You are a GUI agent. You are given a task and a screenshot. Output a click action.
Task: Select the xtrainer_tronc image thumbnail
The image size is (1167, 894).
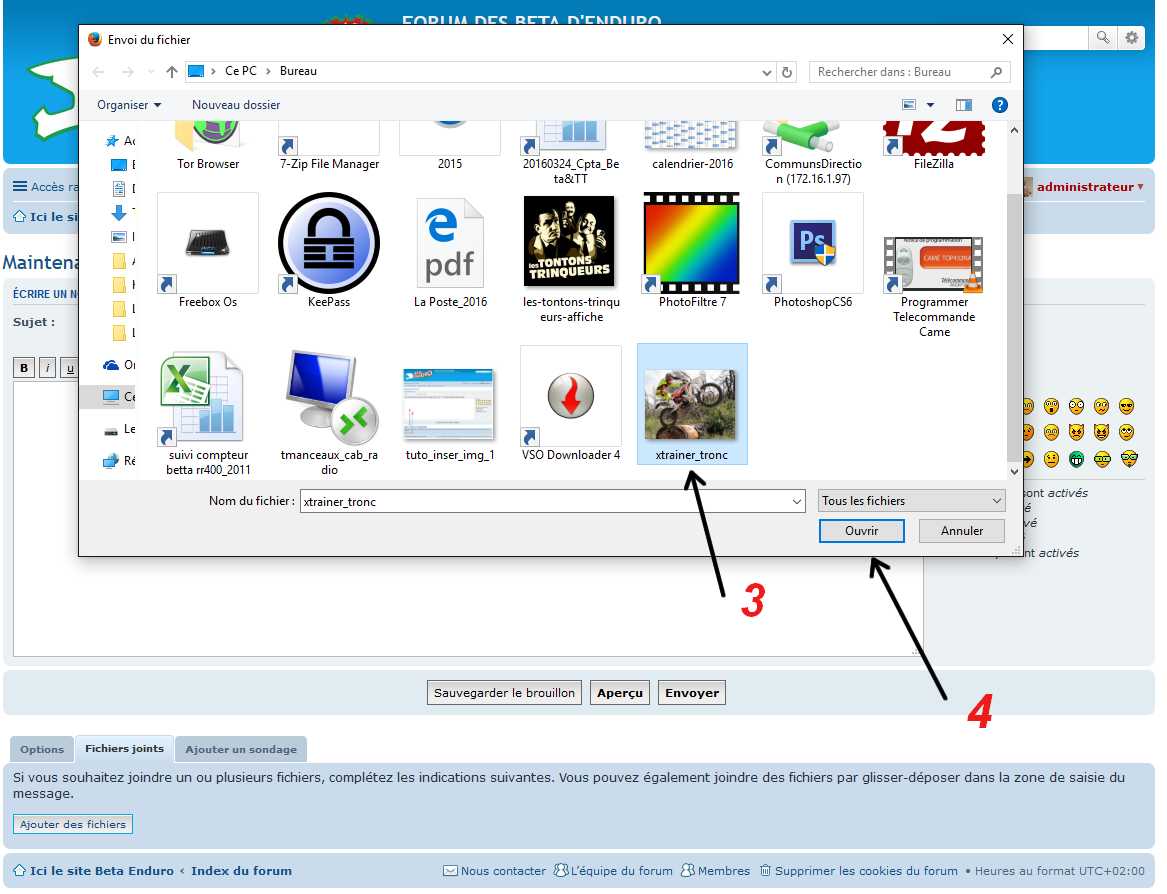click(691, 404)
